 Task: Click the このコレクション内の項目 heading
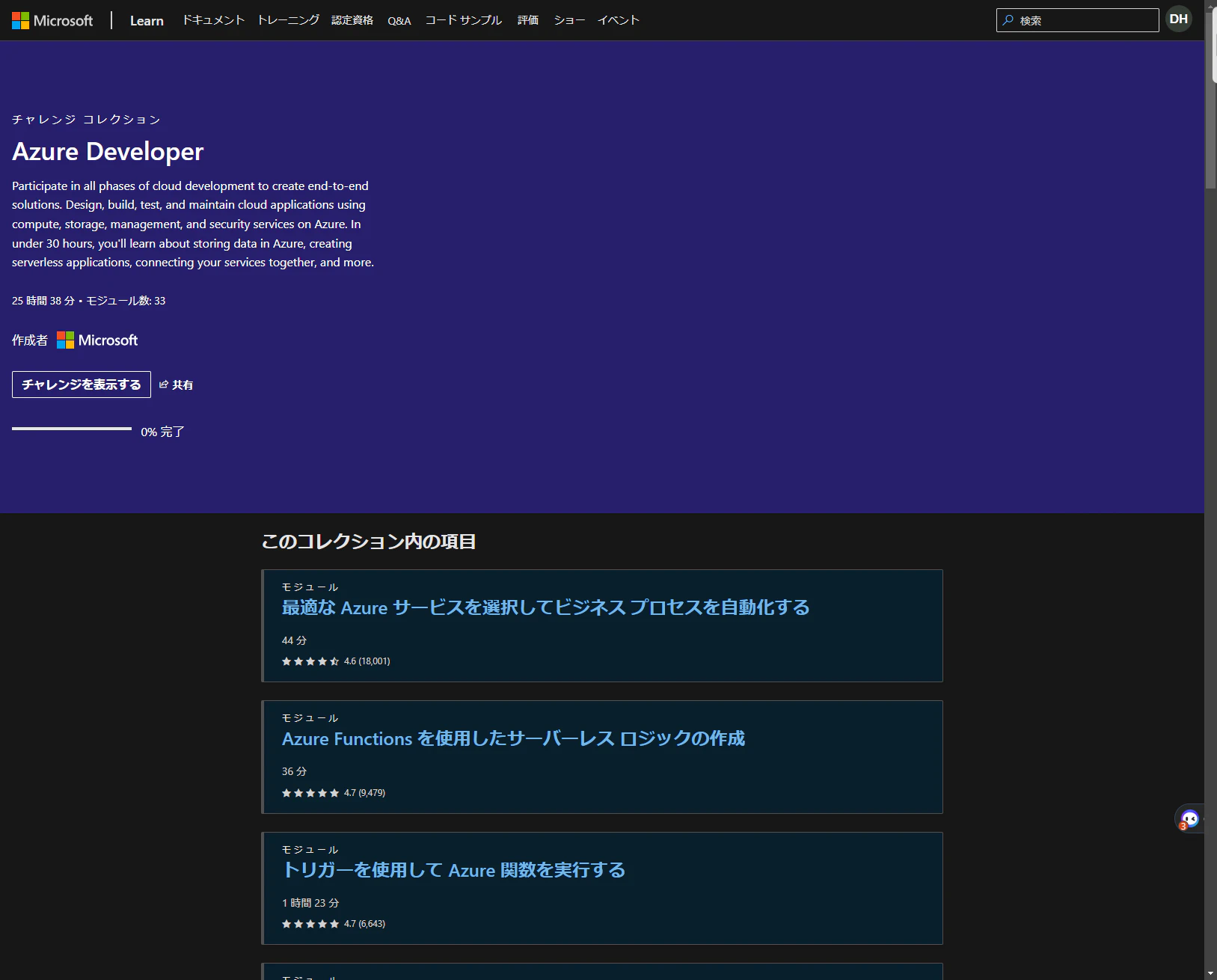pyautogui.click(x=369, y=542)
